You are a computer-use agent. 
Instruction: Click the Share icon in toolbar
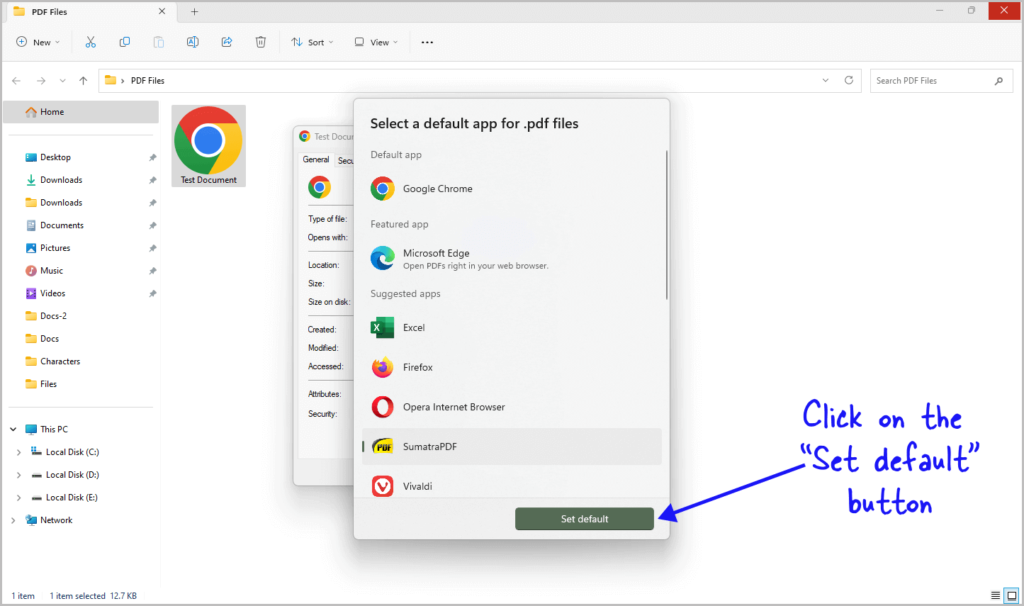[227, 42]
